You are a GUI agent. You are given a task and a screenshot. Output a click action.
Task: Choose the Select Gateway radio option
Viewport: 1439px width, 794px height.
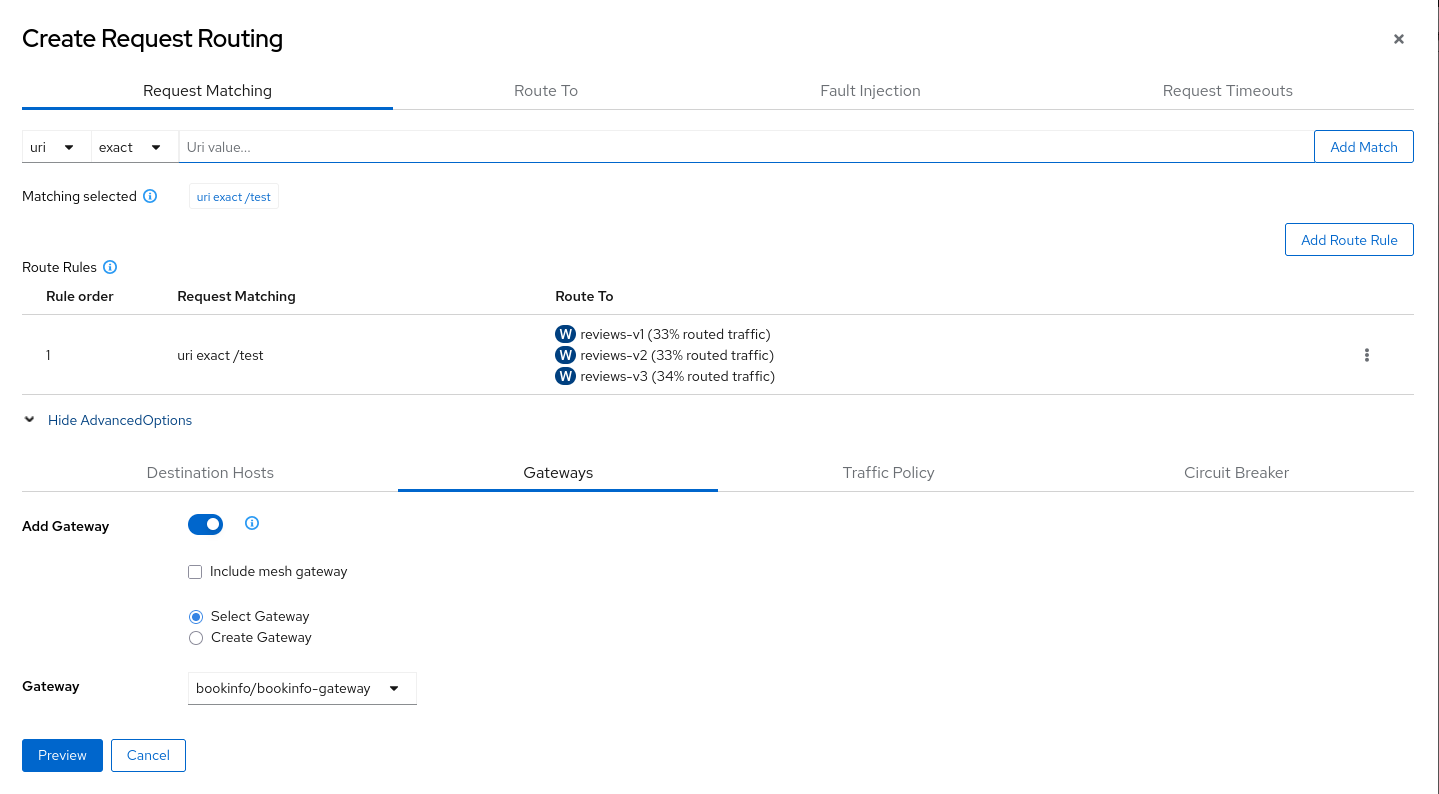click(x=196, y=617)
